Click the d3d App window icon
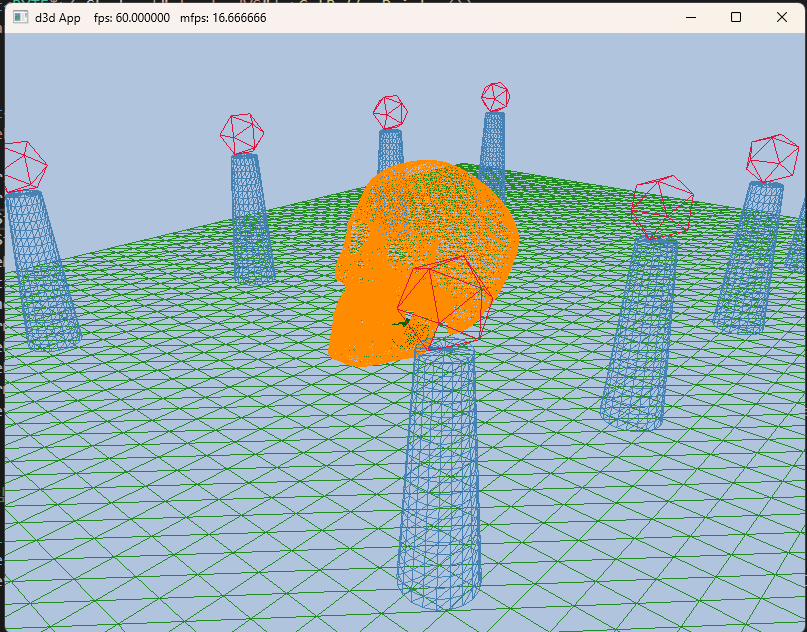Screen dimensions: 807x632 20,17
